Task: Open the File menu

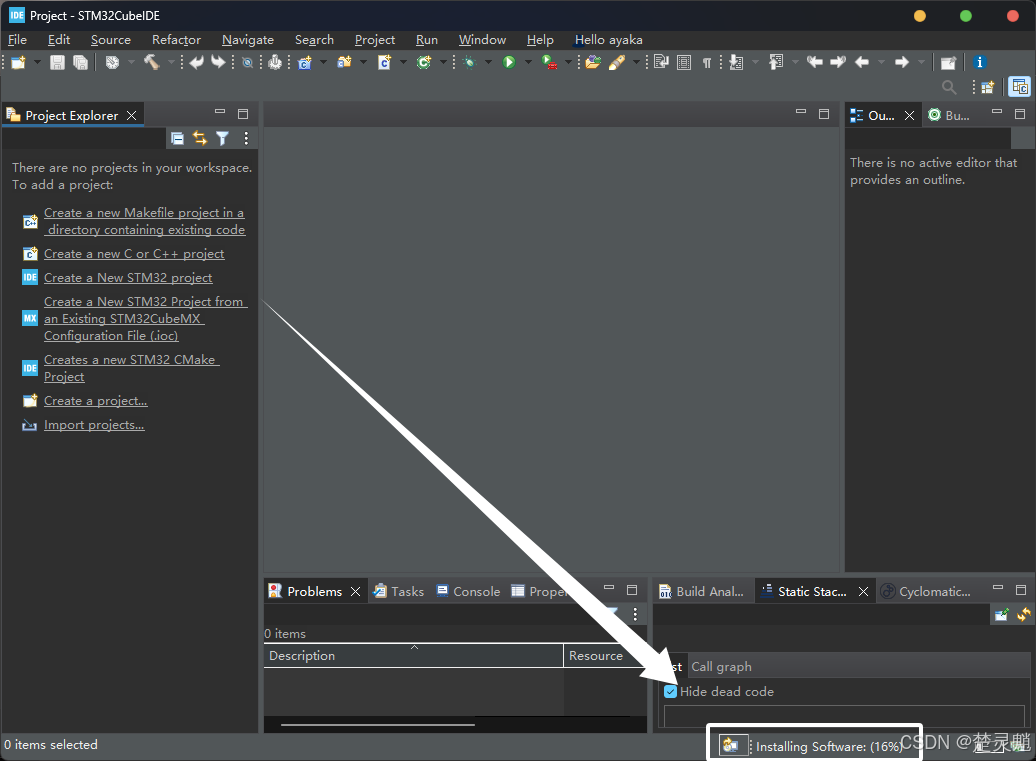Action: 17,40
